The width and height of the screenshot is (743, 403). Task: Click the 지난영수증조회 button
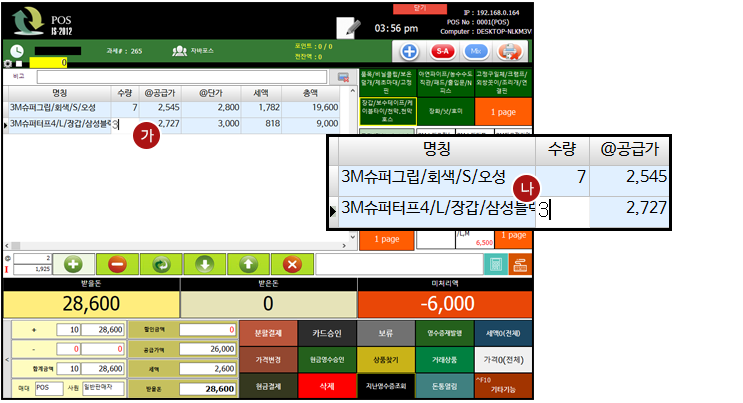pyautogui.click(x=386, y=386)
